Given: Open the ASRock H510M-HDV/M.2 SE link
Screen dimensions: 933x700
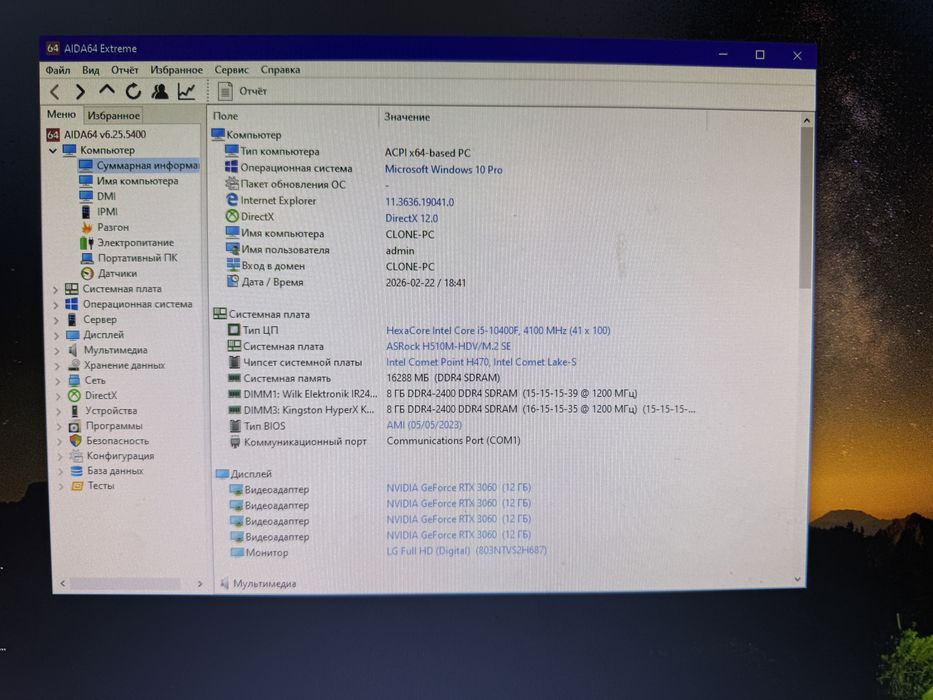Looking at the screenshot, I should 448,346.
